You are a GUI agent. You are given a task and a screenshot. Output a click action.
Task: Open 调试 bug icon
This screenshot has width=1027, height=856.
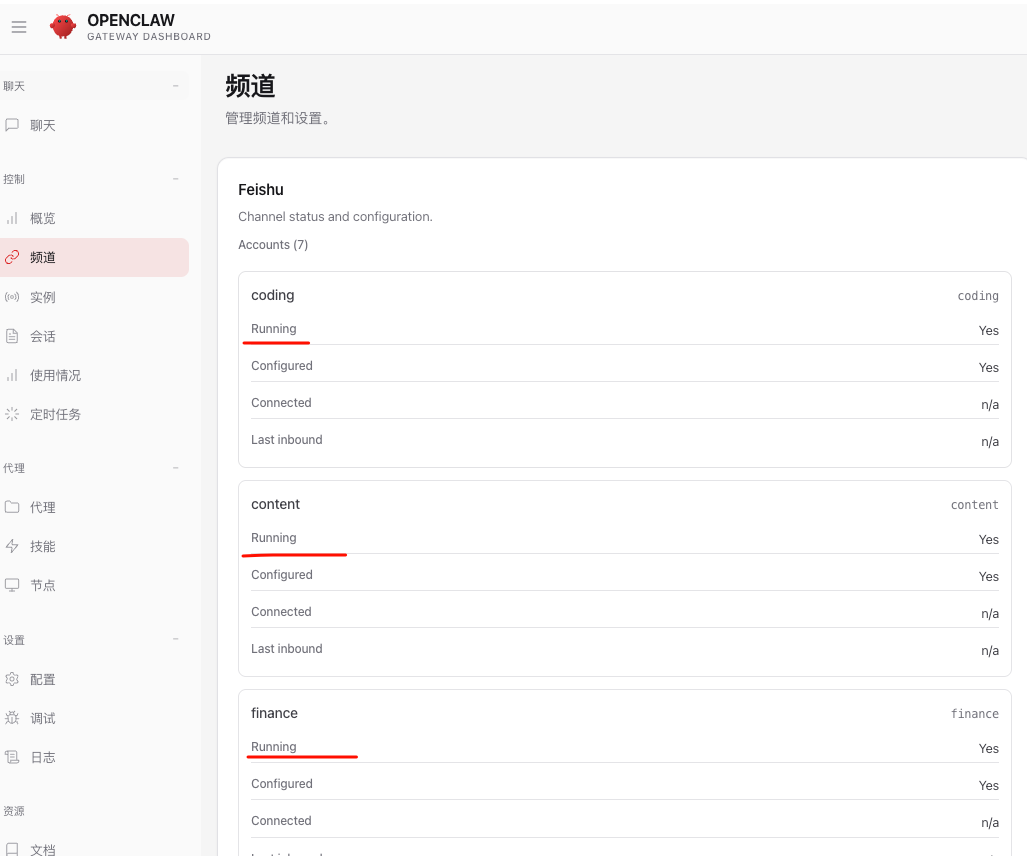(x=12, y=718)
